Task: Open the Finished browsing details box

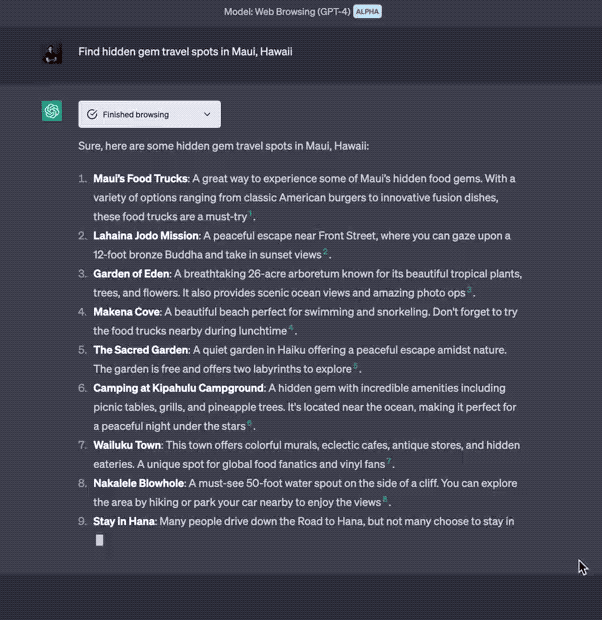Action: (149, 115)
